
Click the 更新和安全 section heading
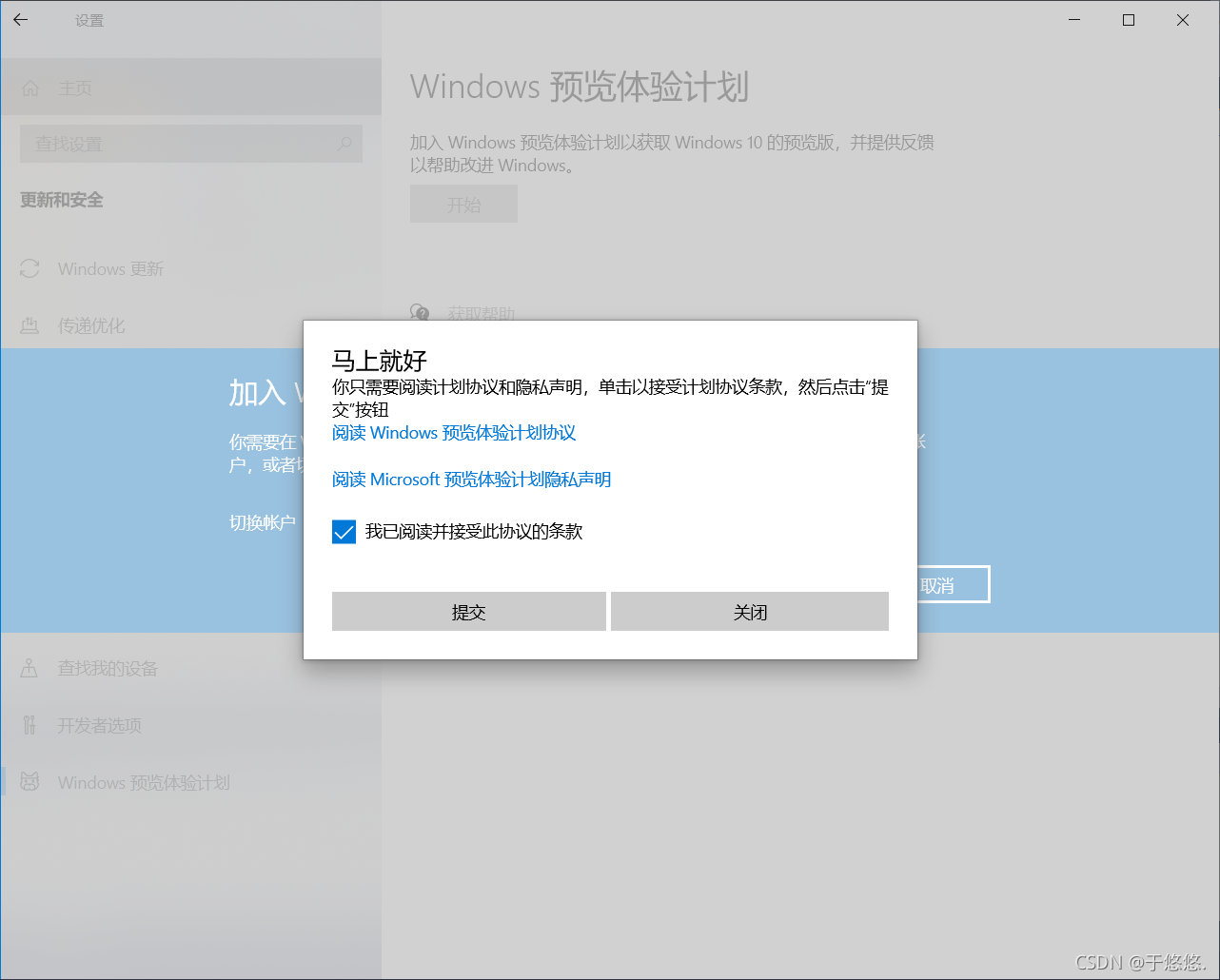click(62, 200)
